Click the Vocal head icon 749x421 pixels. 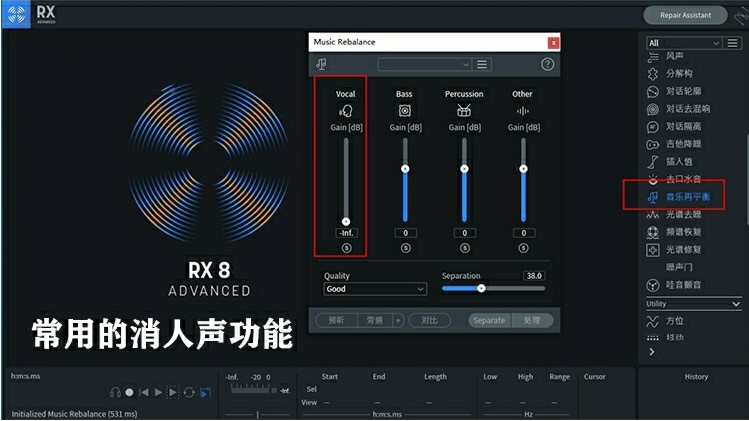click(x=345, y=111)
